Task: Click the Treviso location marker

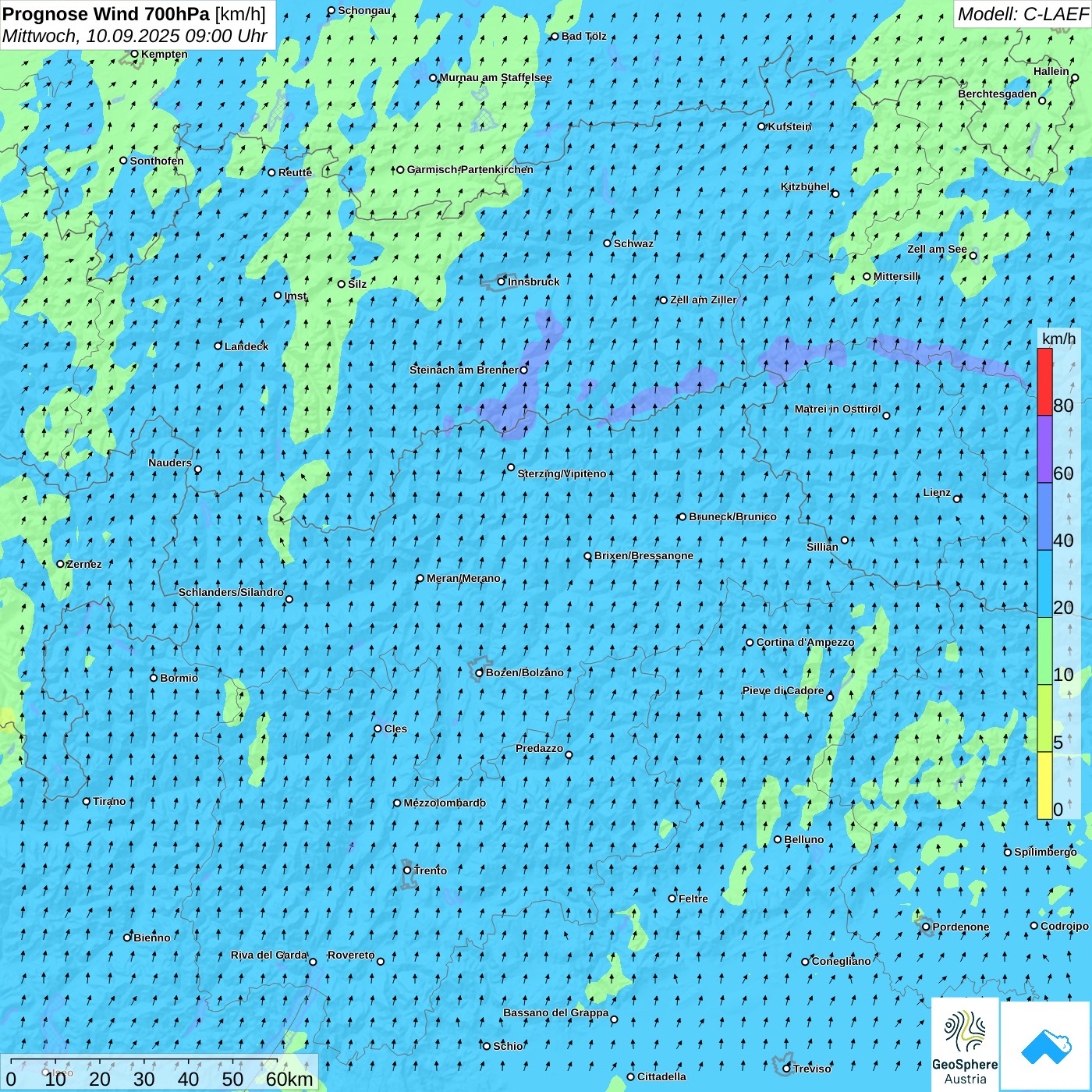Action: (787, 1069)
